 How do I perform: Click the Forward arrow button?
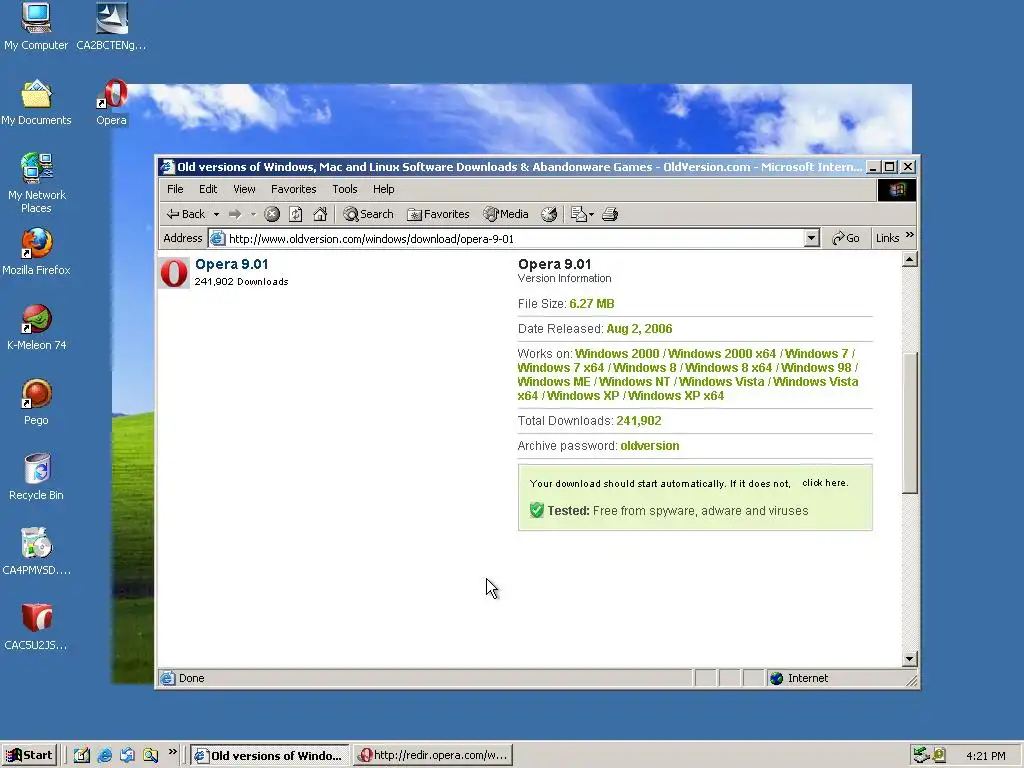pyautogui.click(x=235, y=214)
